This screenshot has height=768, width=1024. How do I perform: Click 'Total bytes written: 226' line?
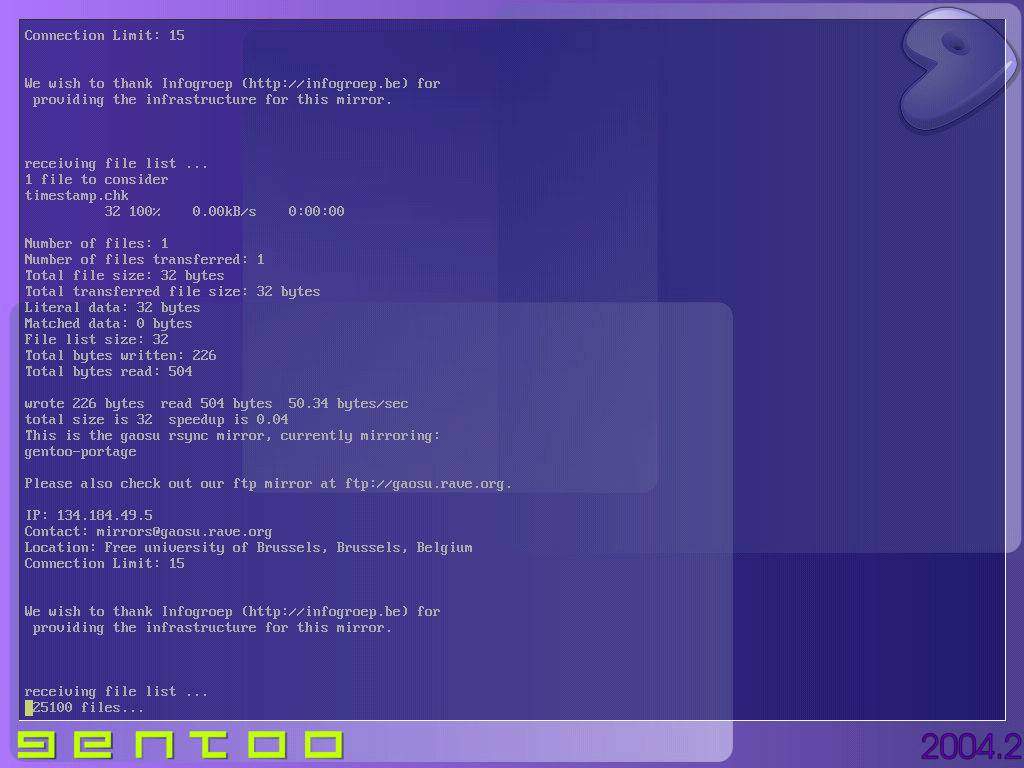click(120, 355)
